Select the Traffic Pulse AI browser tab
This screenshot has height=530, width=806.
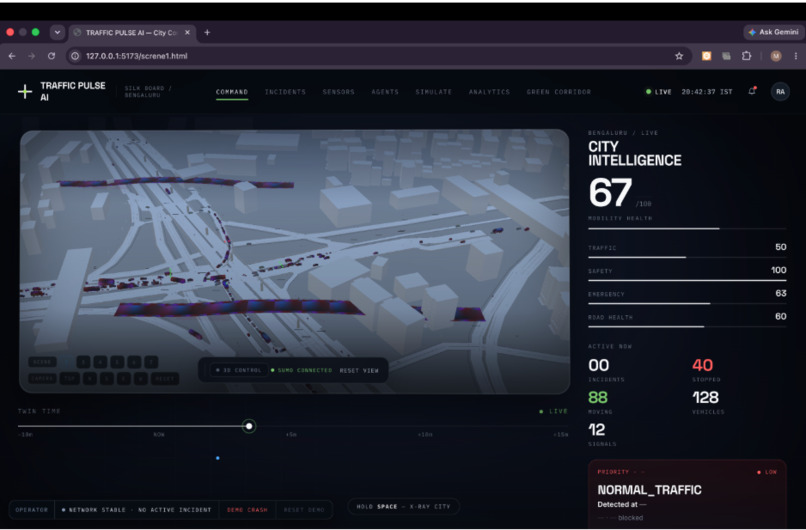coord(132,32)
